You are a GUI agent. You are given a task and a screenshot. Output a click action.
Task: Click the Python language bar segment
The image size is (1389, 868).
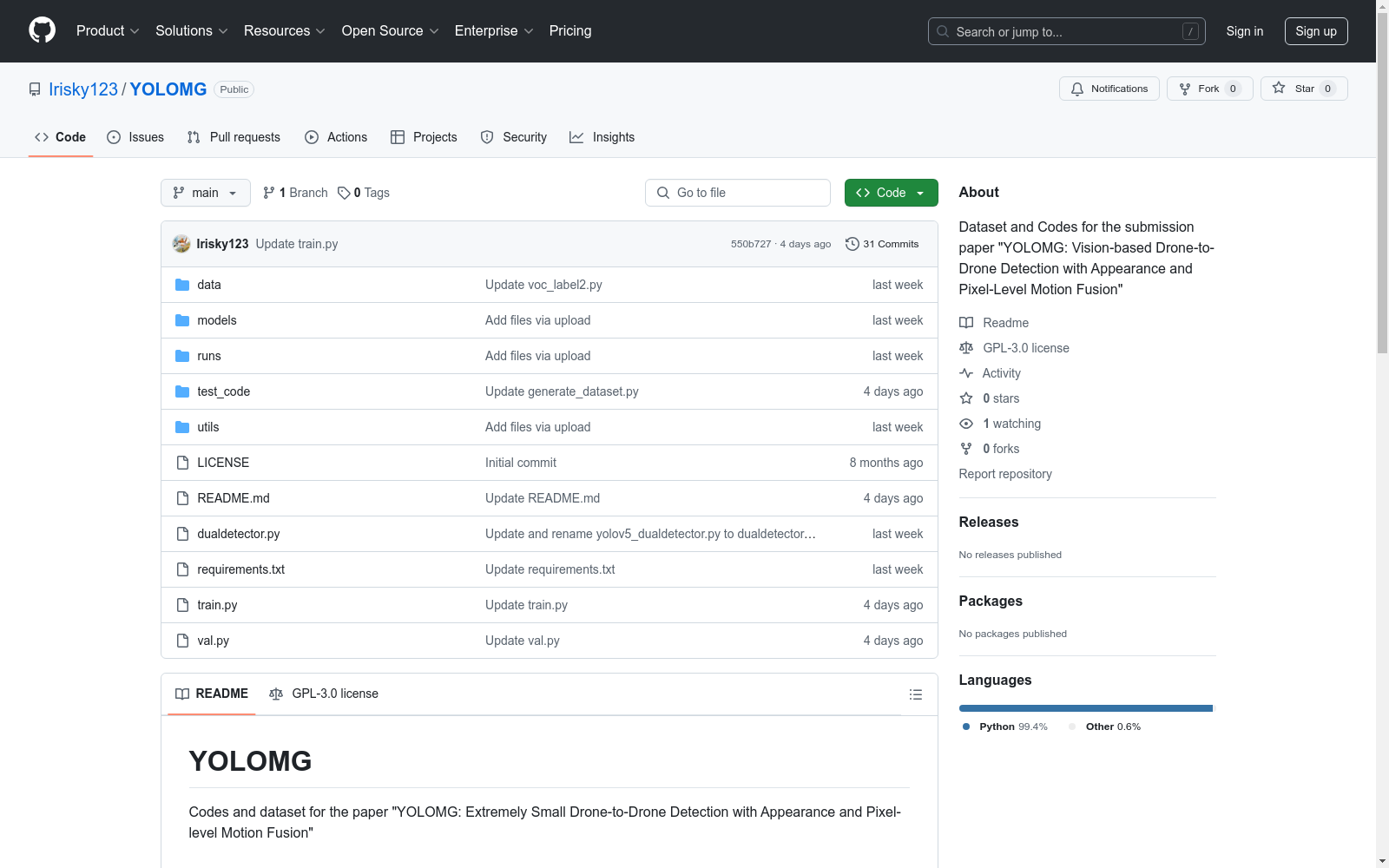coord(1085,708)
